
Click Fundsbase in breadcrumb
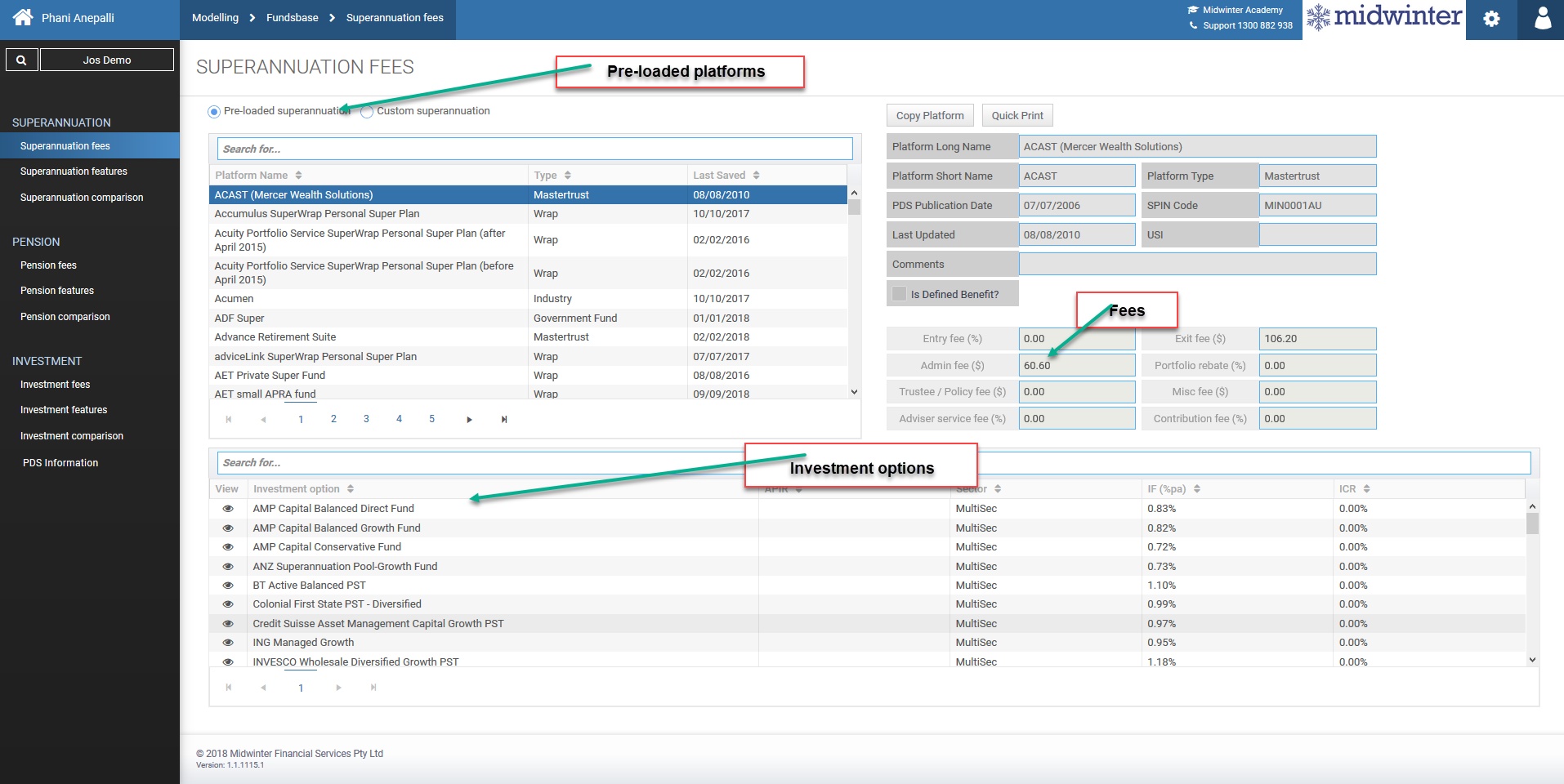coord(292,18)
